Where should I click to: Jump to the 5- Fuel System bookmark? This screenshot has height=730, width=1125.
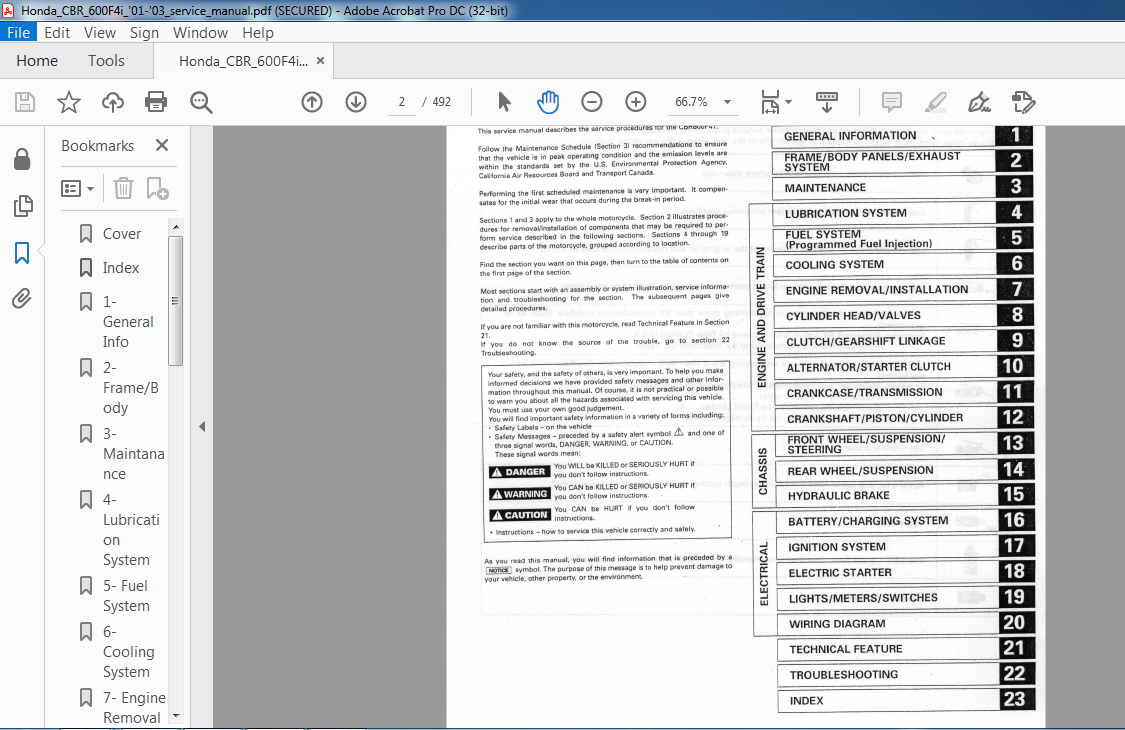[x=126, y=596]
